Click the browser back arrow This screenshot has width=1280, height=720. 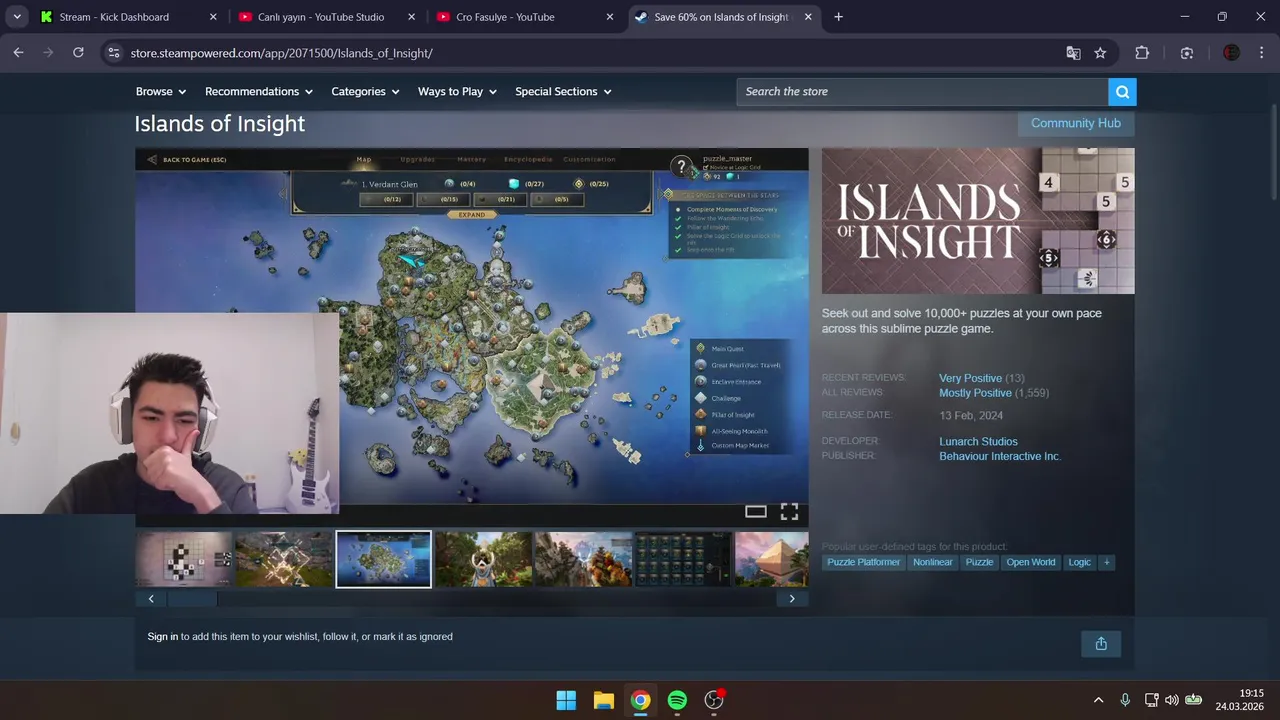click(x=18, y=53)
